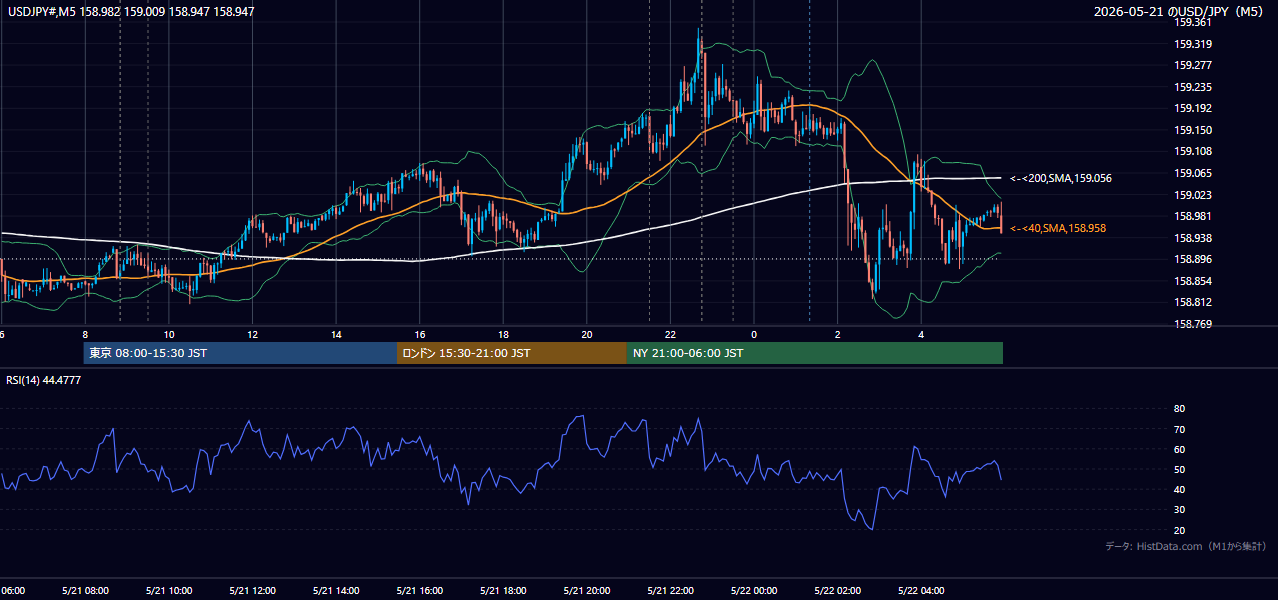This screenshot has height=600, width=1278.
Task: Click price axis value 159.361
Action: (x=1194, y=22)
